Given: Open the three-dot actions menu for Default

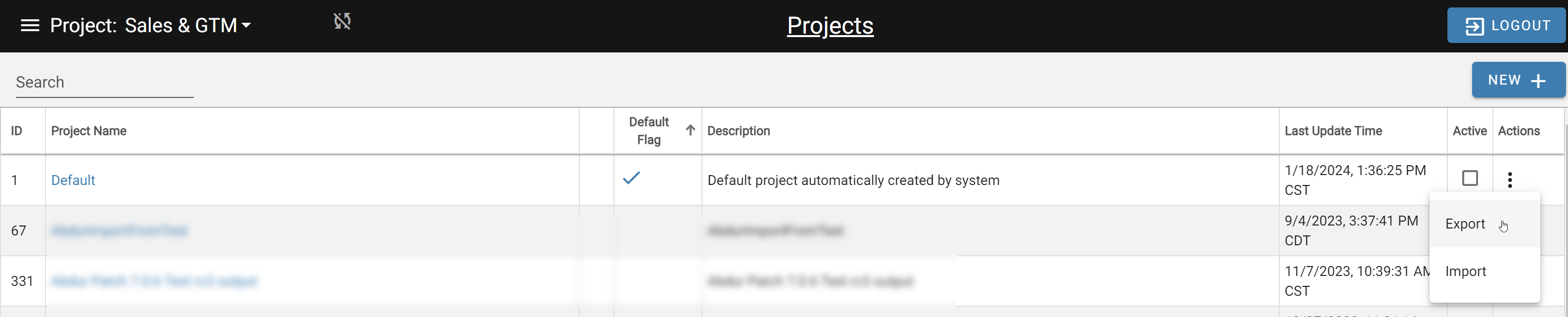Looking at the screenshot, I should [1510, 180].
